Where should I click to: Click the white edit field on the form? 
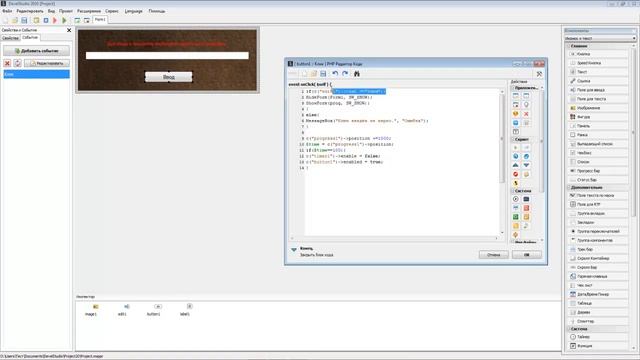coord(167,56)
